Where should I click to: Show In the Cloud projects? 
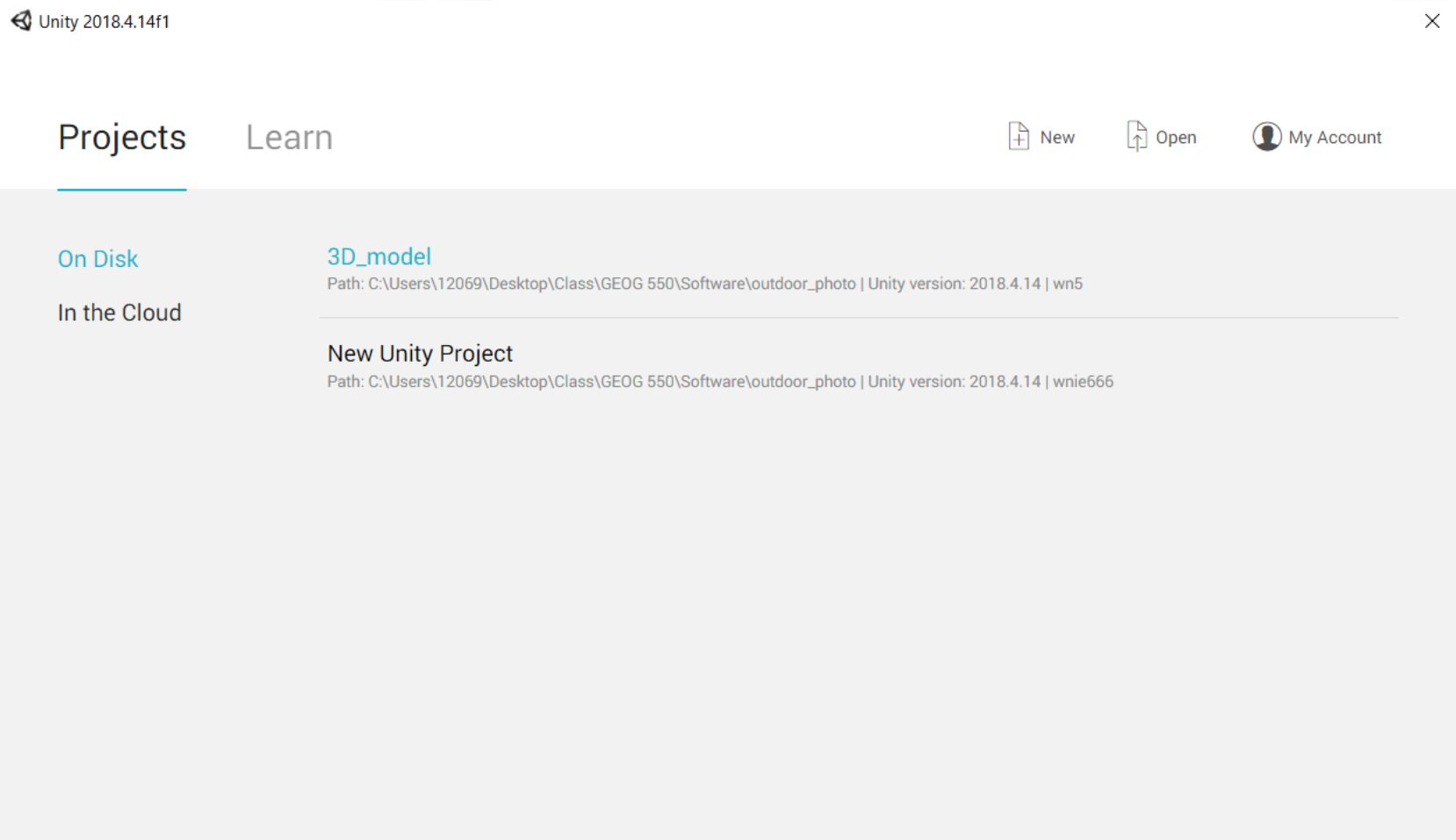[x=119, y=312]
